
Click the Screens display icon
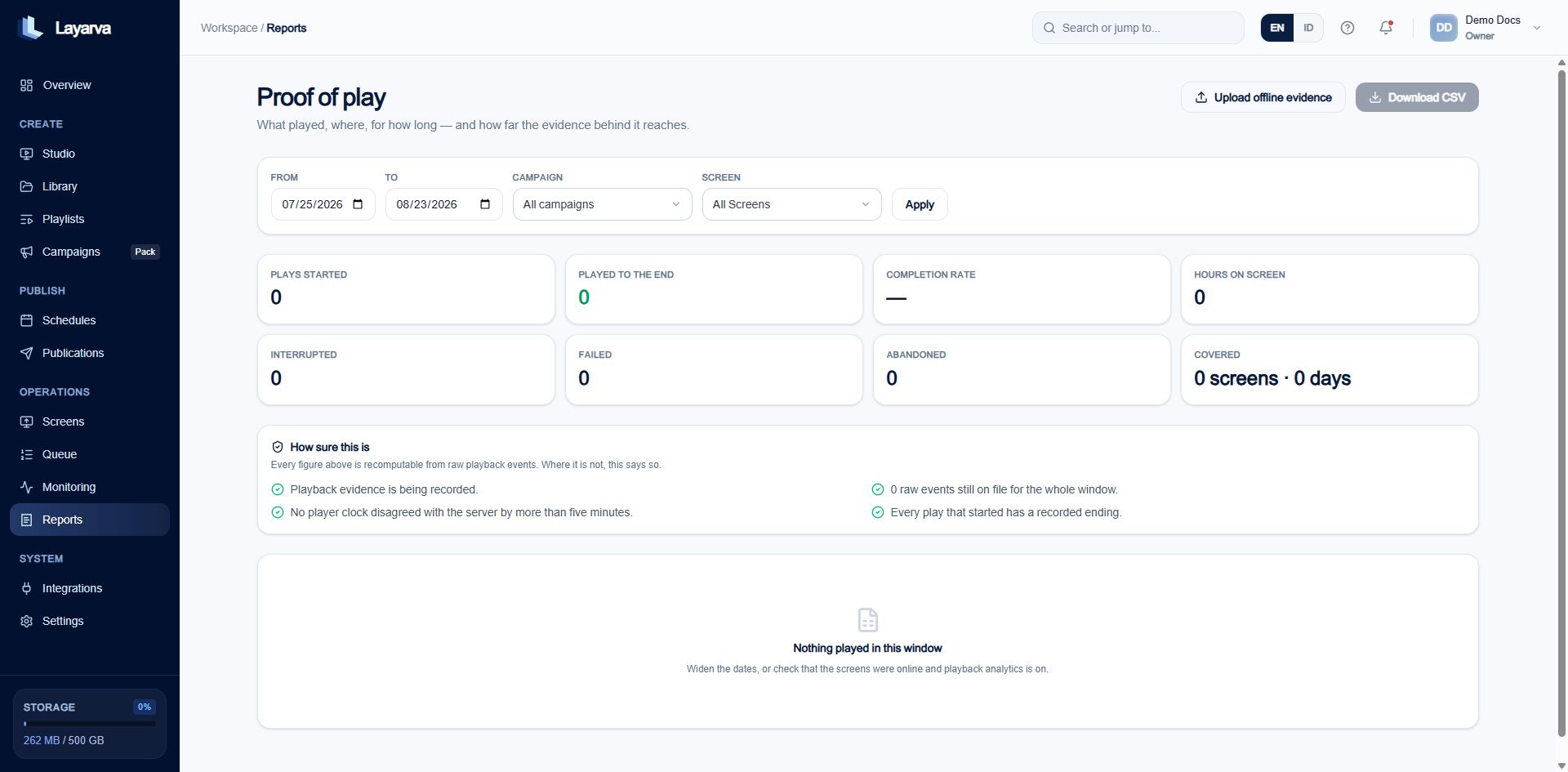(27, 422)
